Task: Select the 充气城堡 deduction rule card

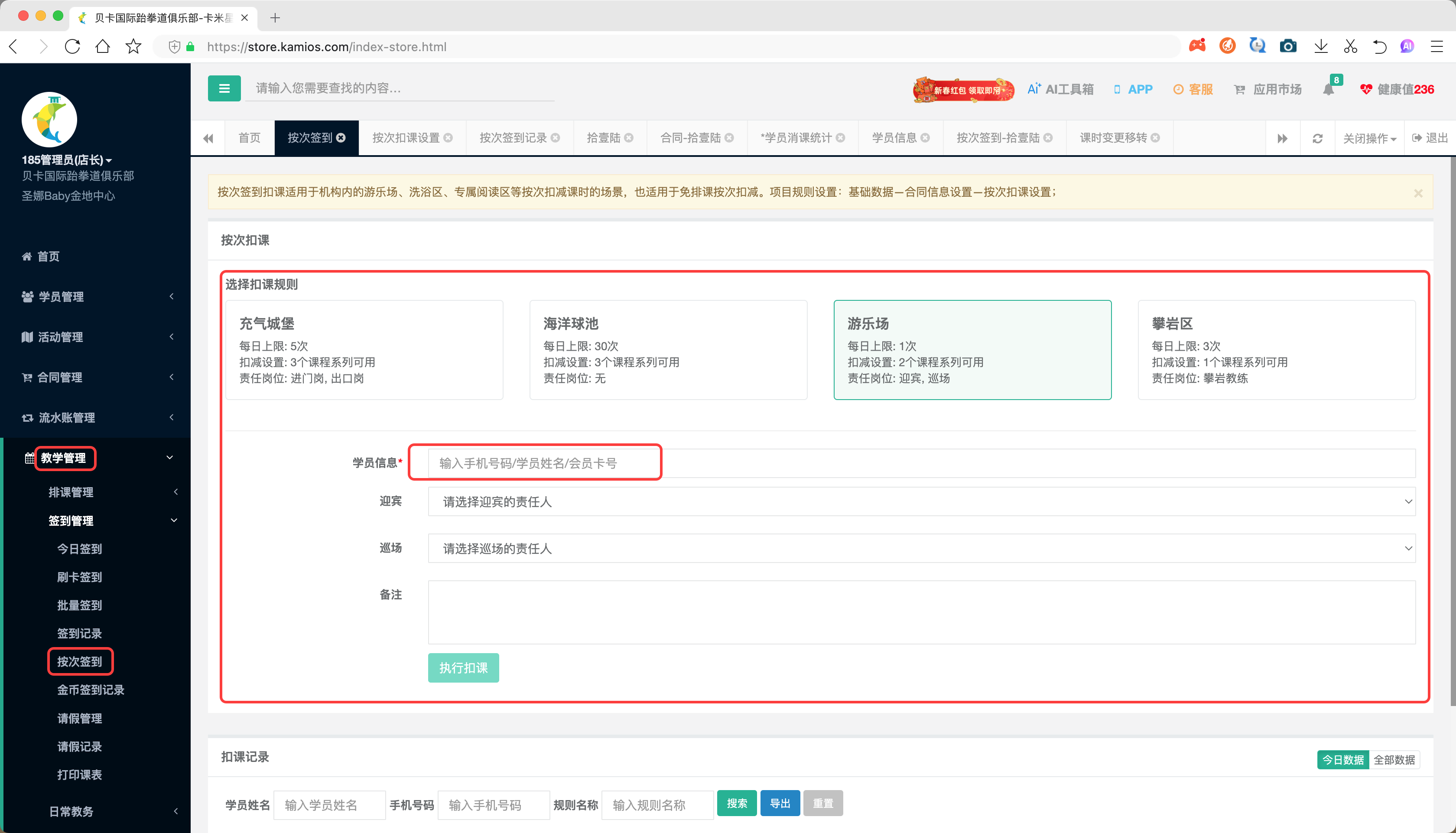Action: pyautogui.click(x=364, y=350)
